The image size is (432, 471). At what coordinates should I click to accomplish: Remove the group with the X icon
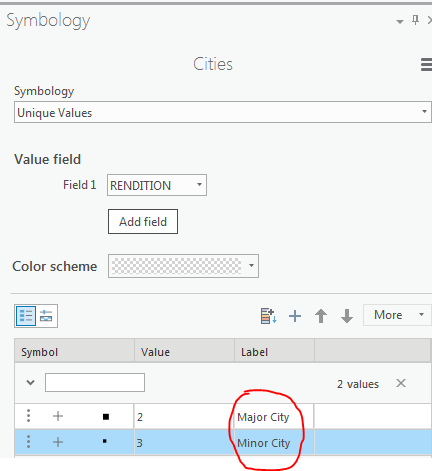point(401,383)
